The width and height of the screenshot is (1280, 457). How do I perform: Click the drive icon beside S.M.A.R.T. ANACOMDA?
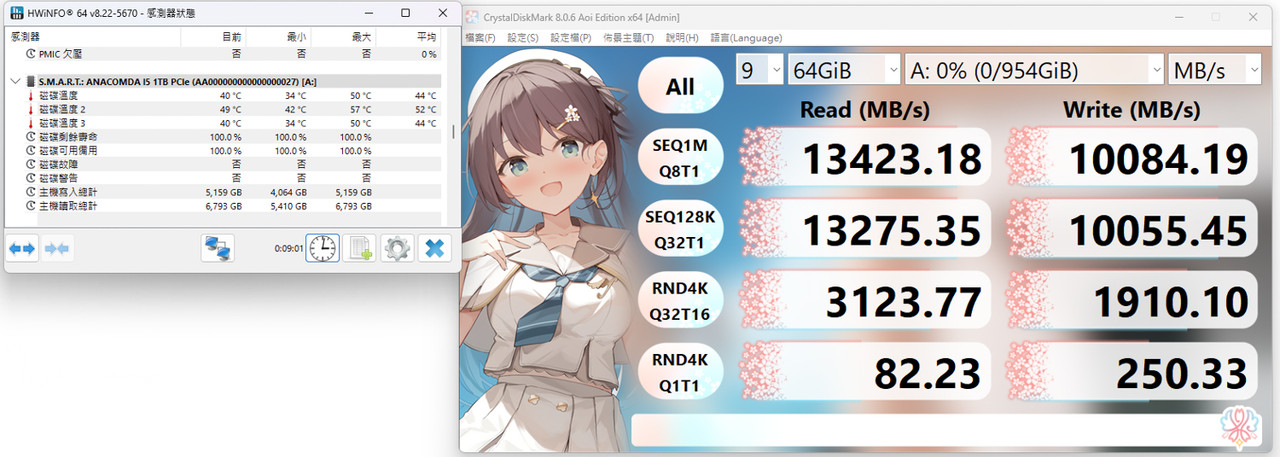[29, 82]
